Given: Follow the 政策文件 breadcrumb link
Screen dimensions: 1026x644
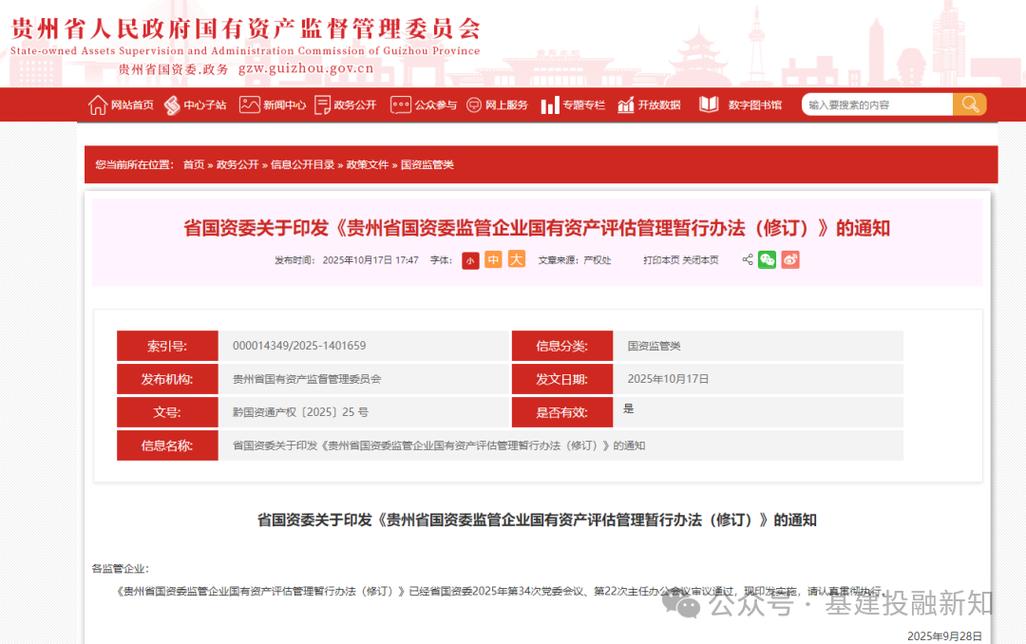Looking at the screenshot, I should pyautogui.click(x=368, y=164).
